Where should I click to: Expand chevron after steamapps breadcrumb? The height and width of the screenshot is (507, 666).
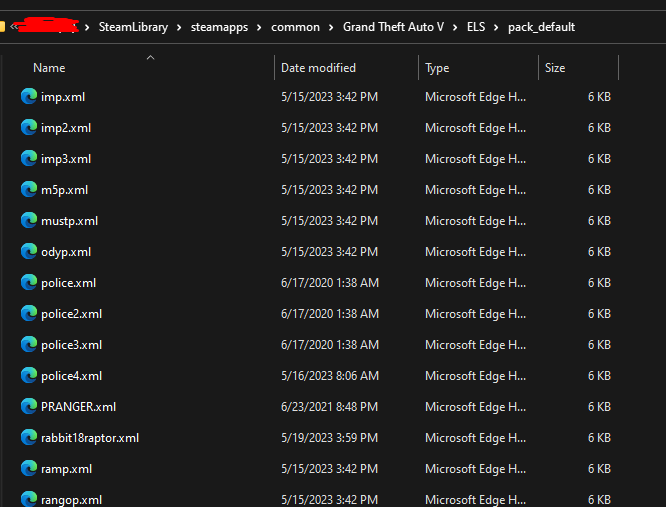point(260,28)
